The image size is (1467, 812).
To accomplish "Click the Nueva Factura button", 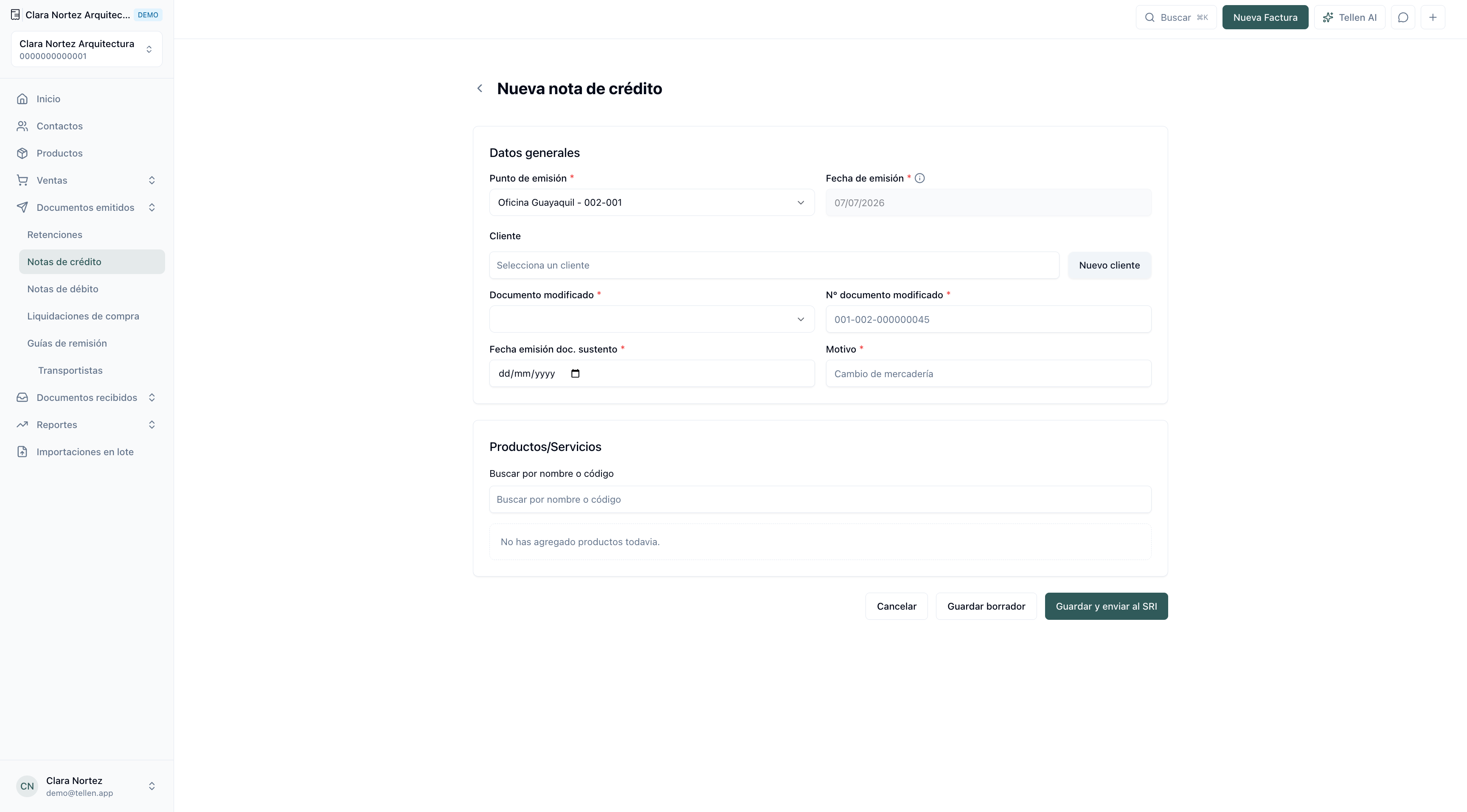I will point(1265,17).
